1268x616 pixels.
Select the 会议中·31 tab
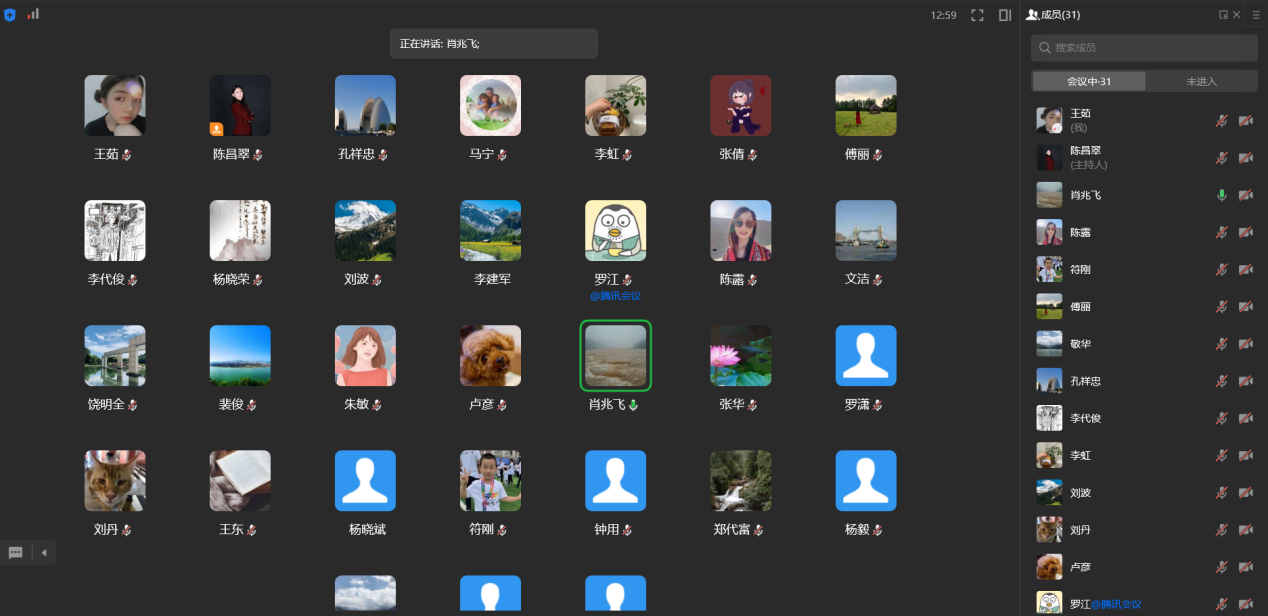tap(1088, 80)
